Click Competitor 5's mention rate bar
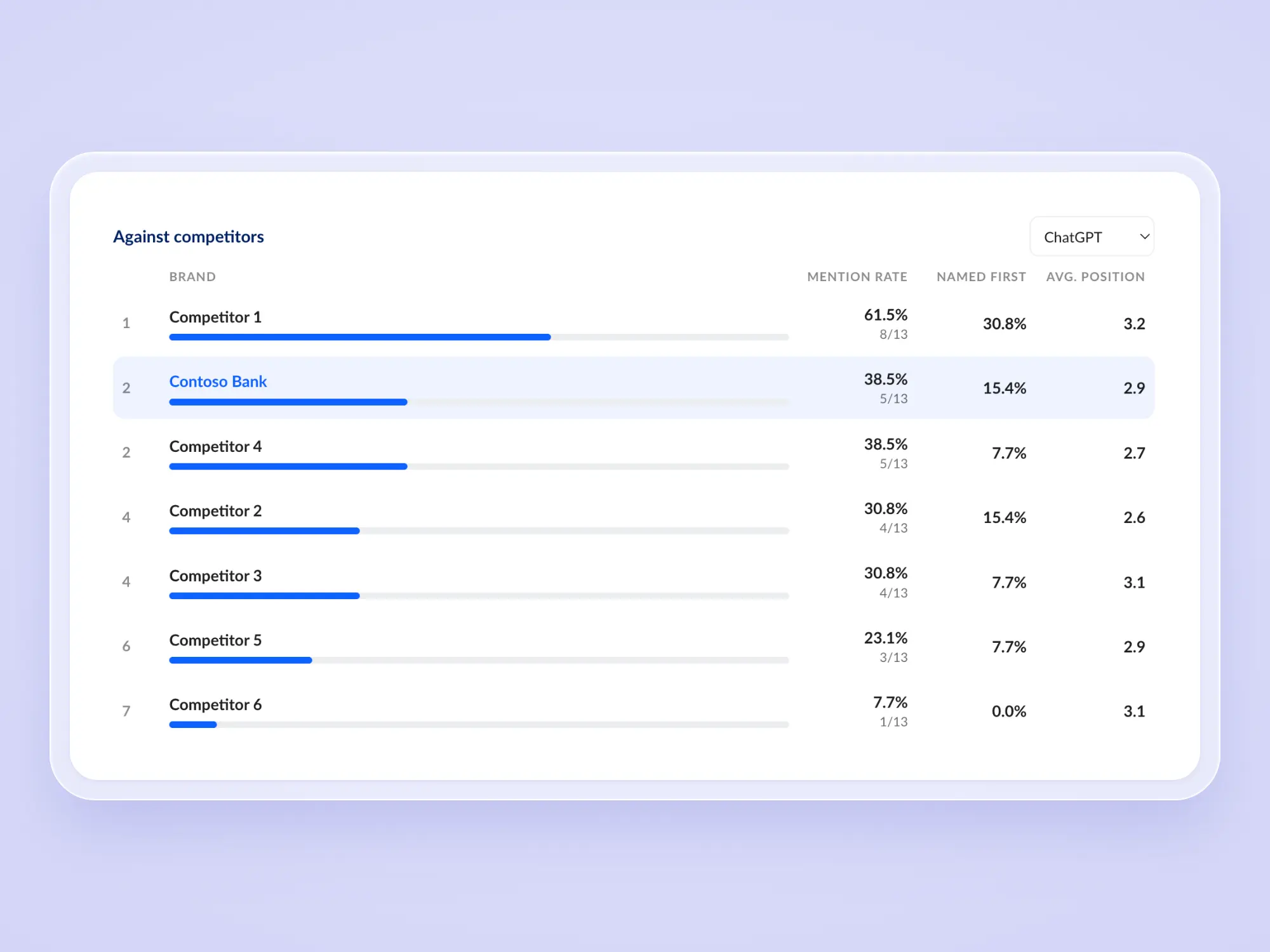This screenshot has height=952, width=1270. click(479, 660)
